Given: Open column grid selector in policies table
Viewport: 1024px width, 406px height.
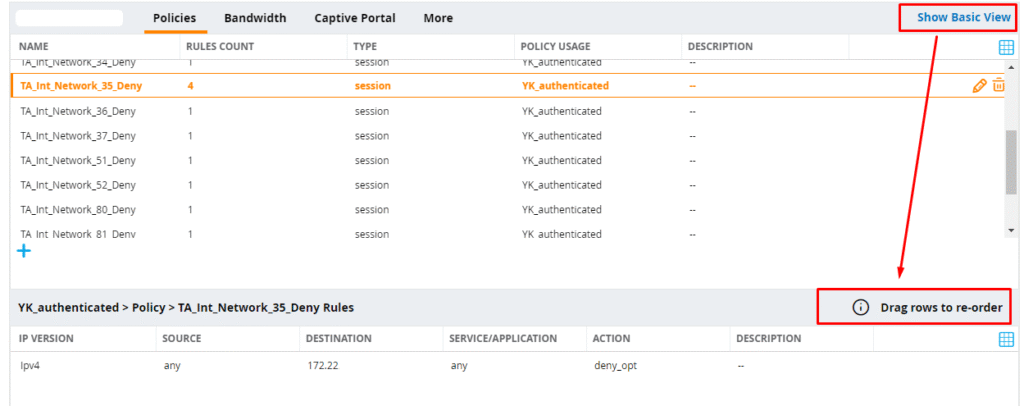Looking at the screenshot, I should pyautogui.click(x=1006, y=47).
